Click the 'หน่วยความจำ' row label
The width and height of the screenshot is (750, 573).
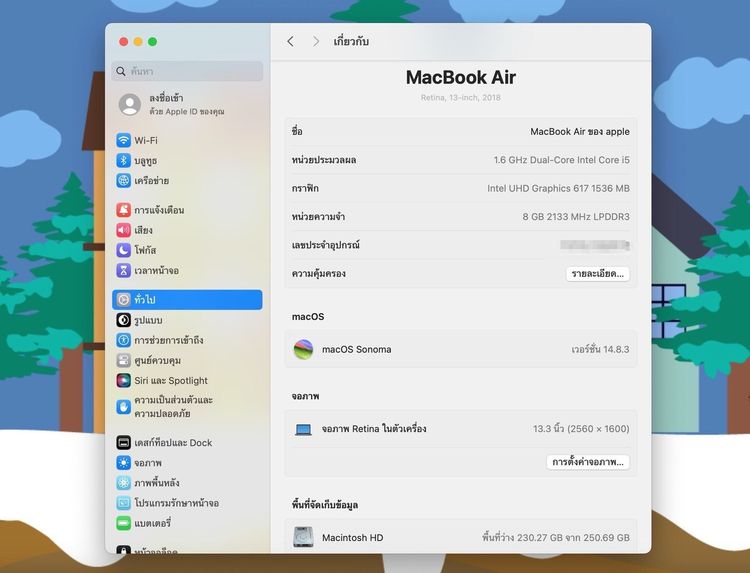click(318, 217)
